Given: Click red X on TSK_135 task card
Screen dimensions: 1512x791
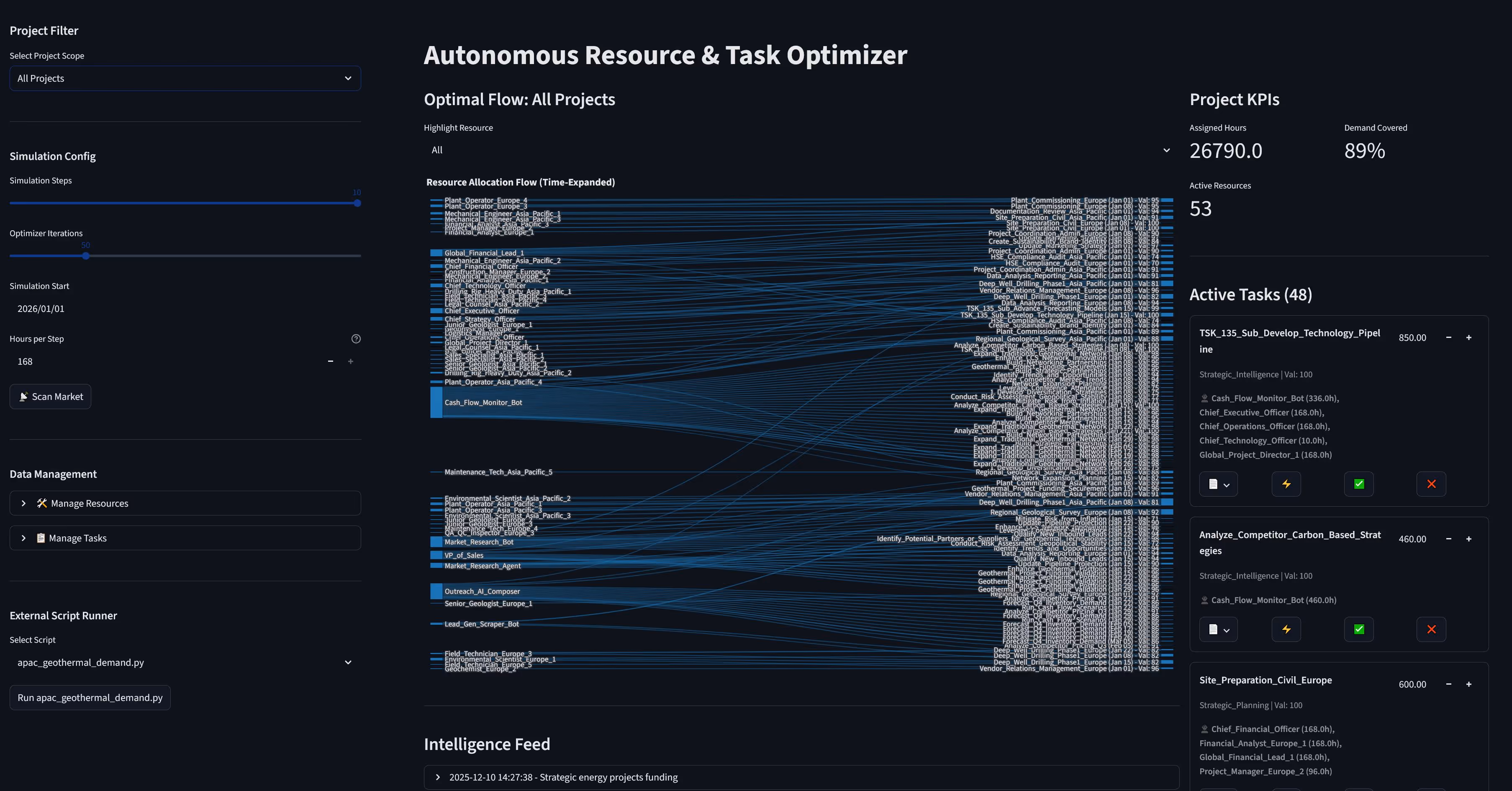Looking at the screenshot, I should pyautogui.click(x=1431, y=484).
